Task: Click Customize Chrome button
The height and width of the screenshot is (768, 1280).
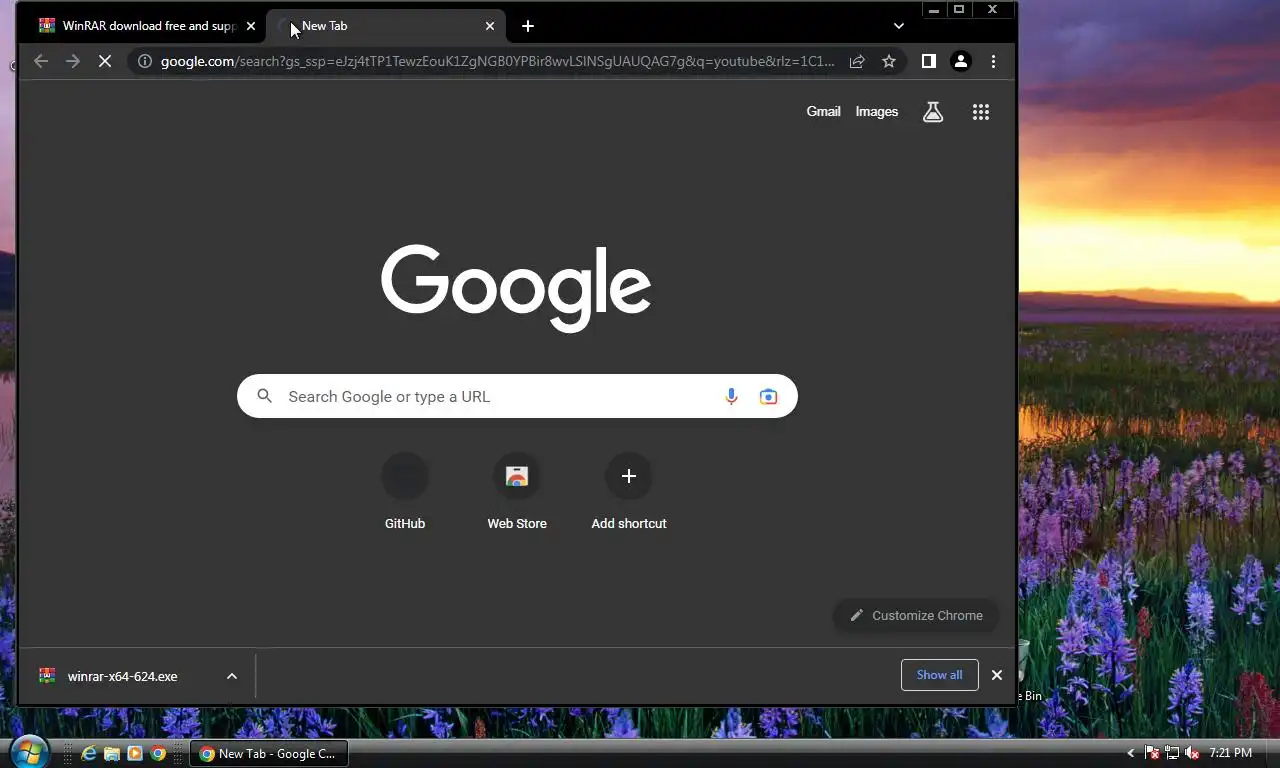Action: tap(916, 615)
